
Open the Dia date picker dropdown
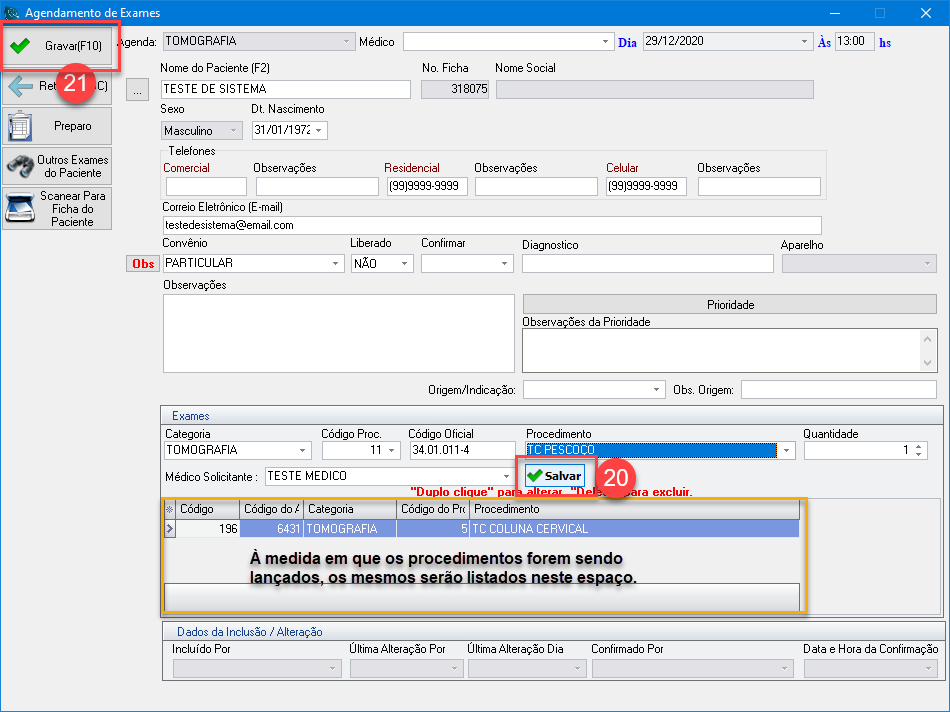(805, 42)
